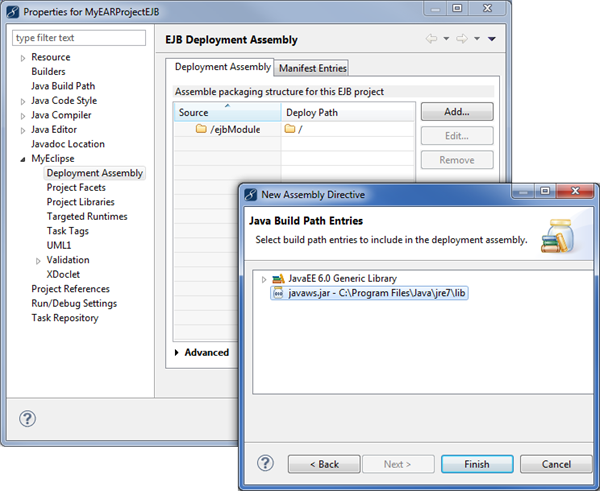600x491 pixels.
Task: Click the javaws.jar file icon
Action: (277, 292)
